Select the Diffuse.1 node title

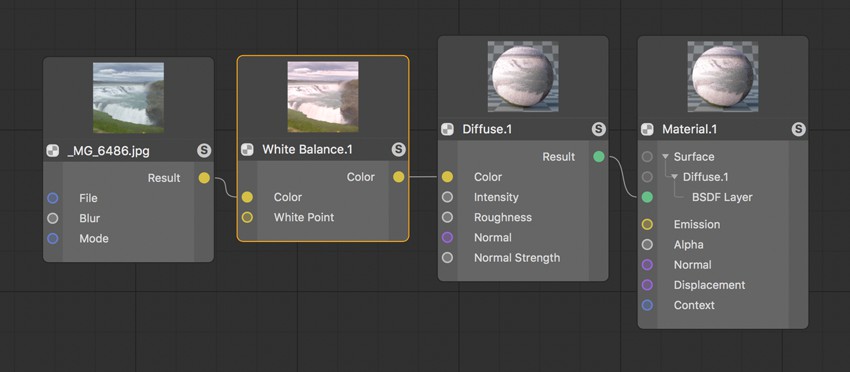[x=487, y=129]
